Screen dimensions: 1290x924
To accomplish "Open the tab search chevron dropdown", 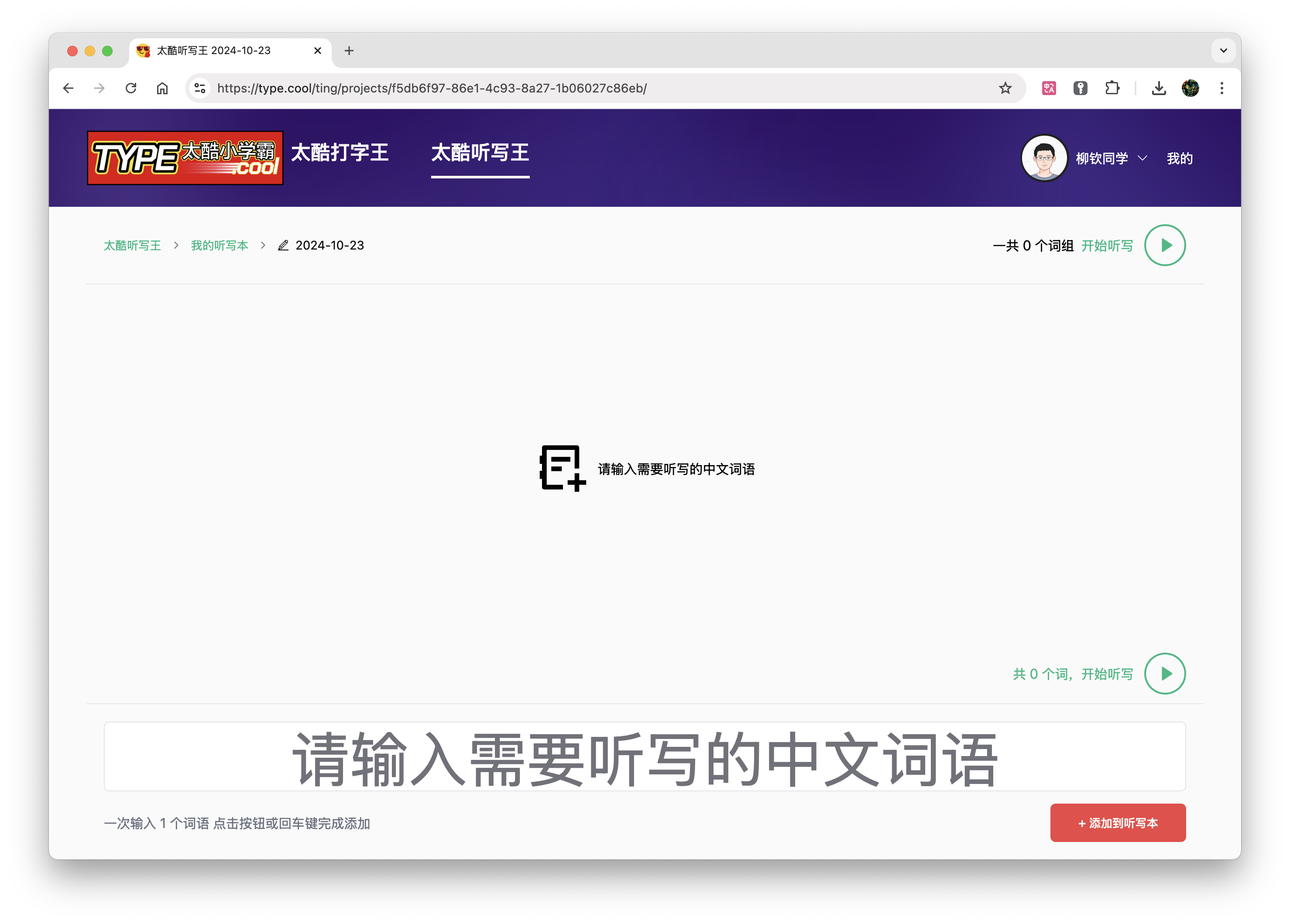I will [1223, 51].
